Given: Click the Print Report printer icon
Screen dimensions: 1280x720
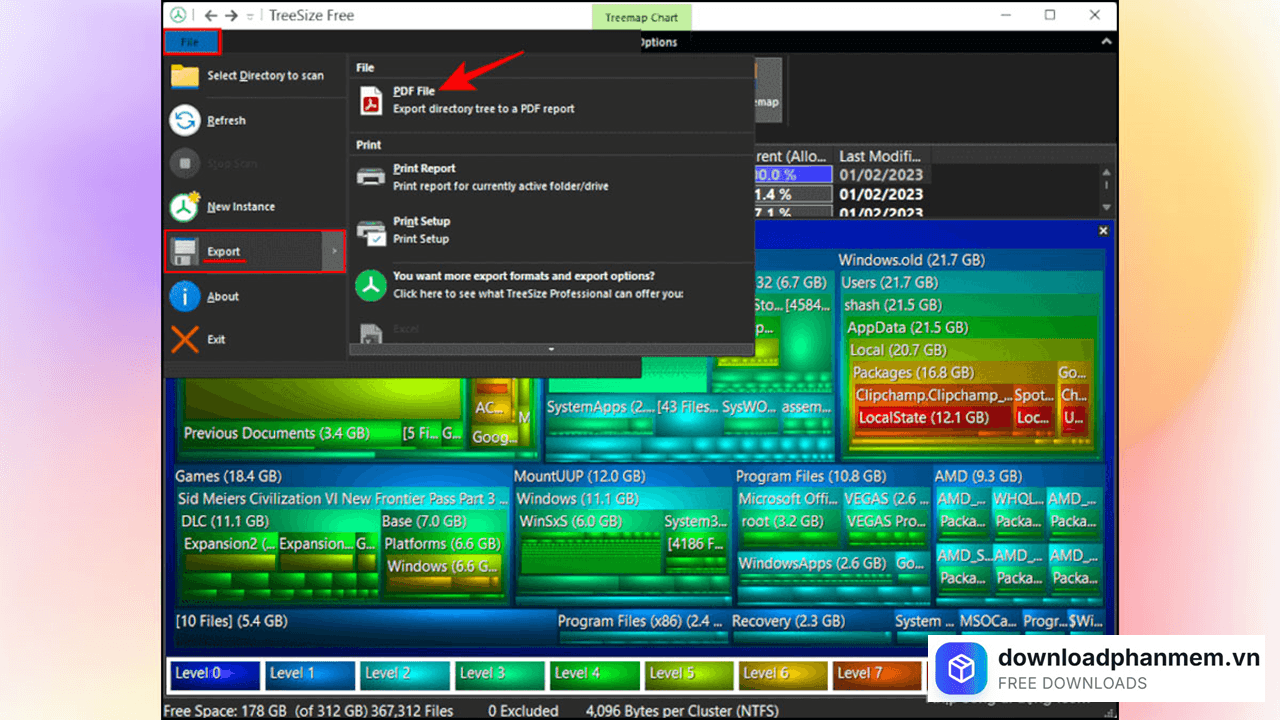Looking at the screenshot, I should [x=372, y=177].
